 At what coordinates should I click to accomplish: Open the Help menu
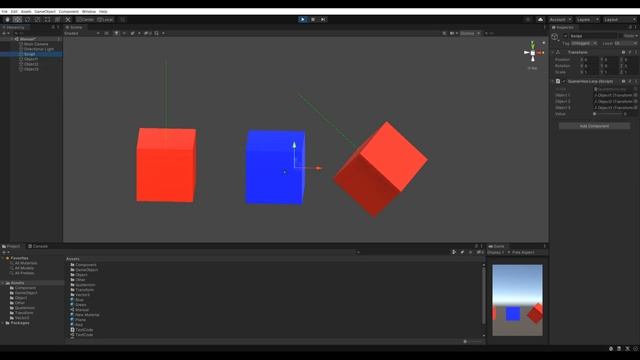(x=103, y=11)
